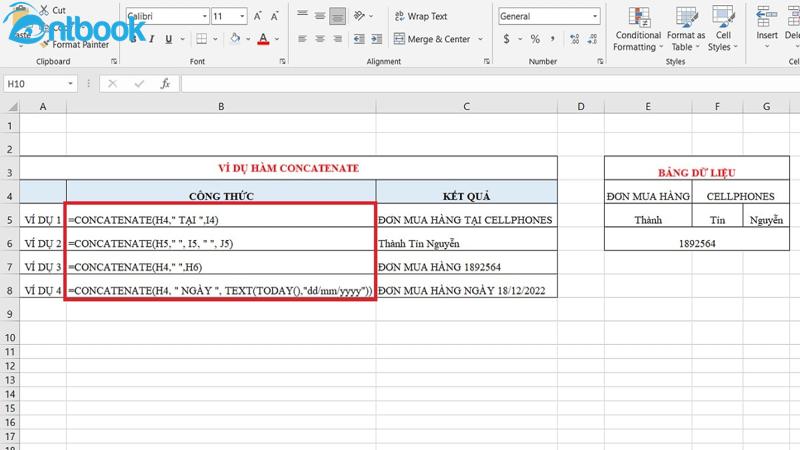Viewport: 800px width, 450px height.
Task: Apply Comma Style format
Action: point(553,39)
